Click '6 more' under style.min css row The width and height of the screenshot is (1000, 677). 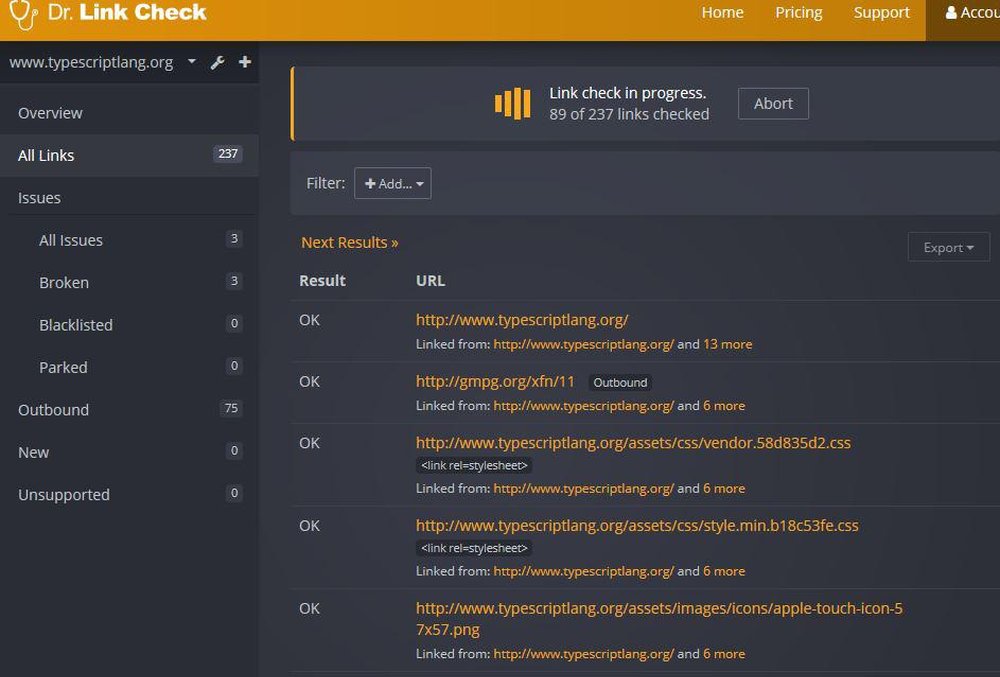(724, 571)
